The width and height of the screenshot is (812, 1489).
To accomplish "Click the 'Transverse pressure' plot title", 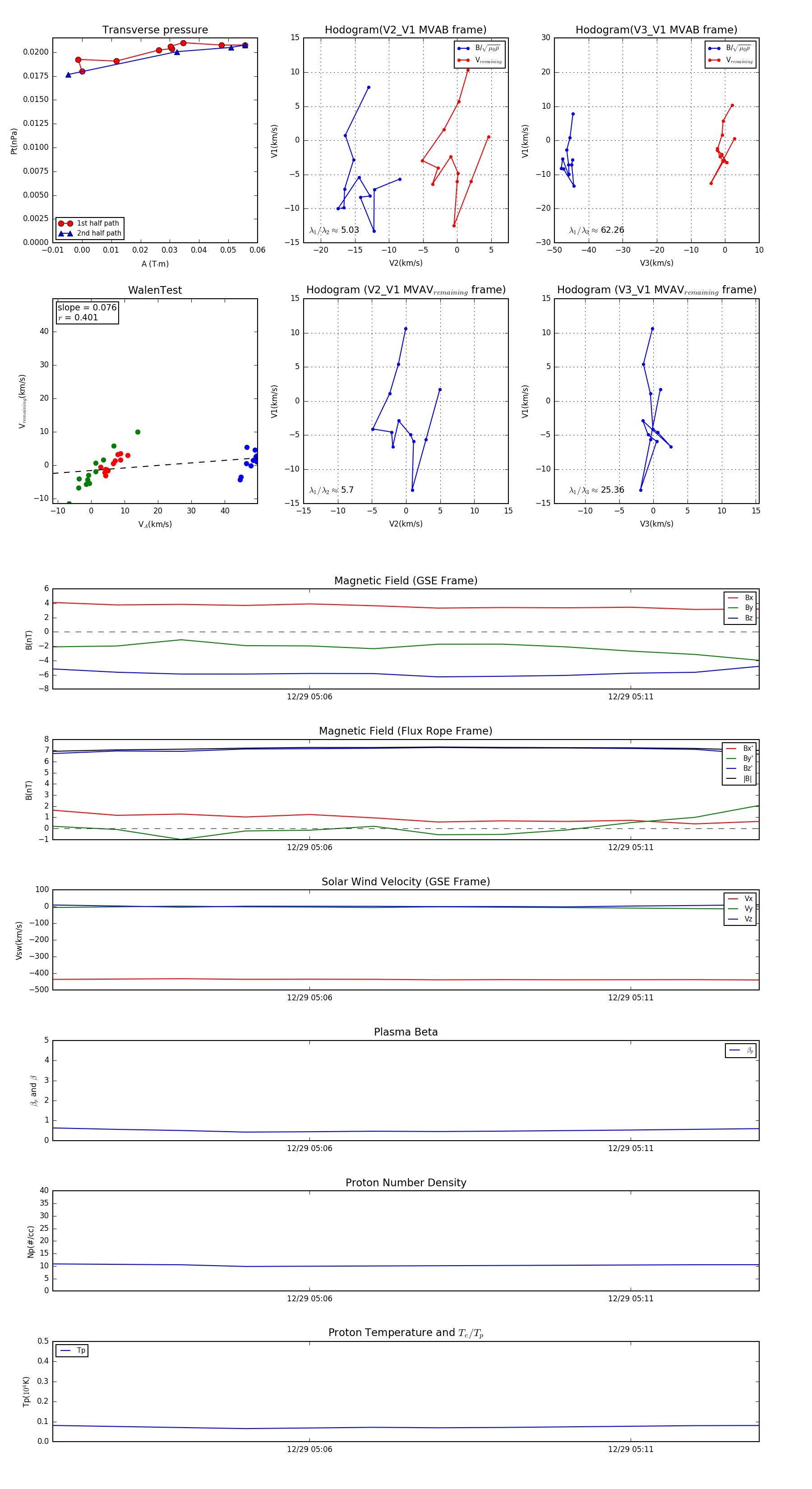I will tap(155, 30).
